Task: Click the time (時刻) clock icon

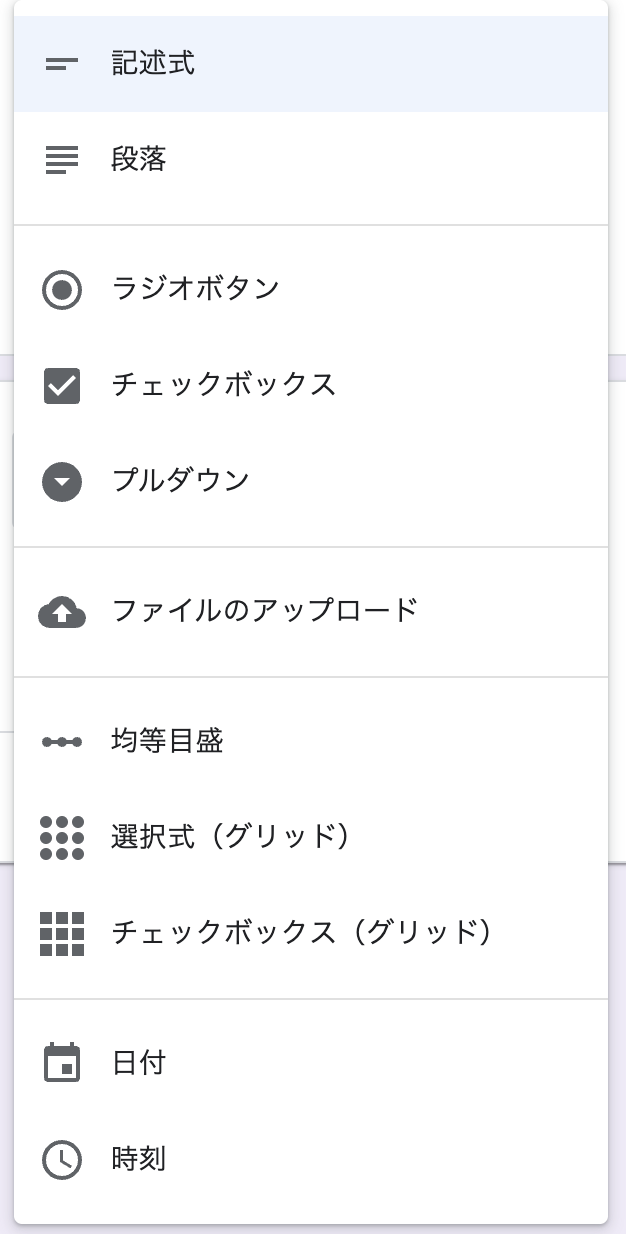Action: [x=61, y=1160]
